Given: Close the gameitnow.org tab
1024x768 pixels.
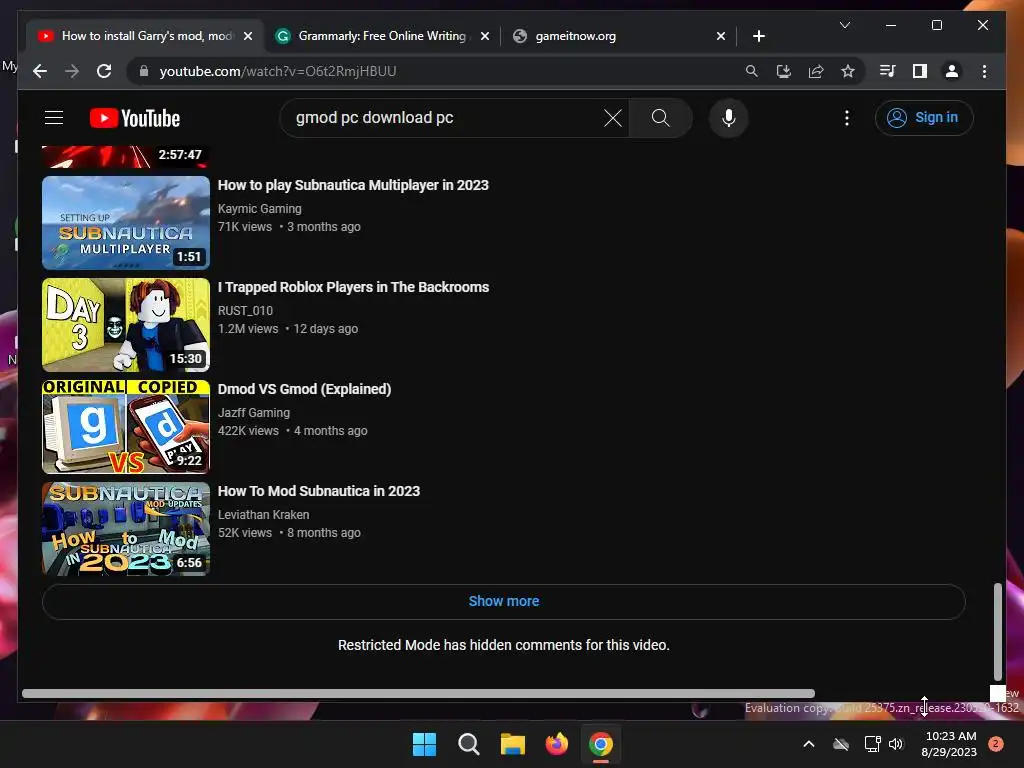Looking at the screenshot, I should click(x=720, y=37).
